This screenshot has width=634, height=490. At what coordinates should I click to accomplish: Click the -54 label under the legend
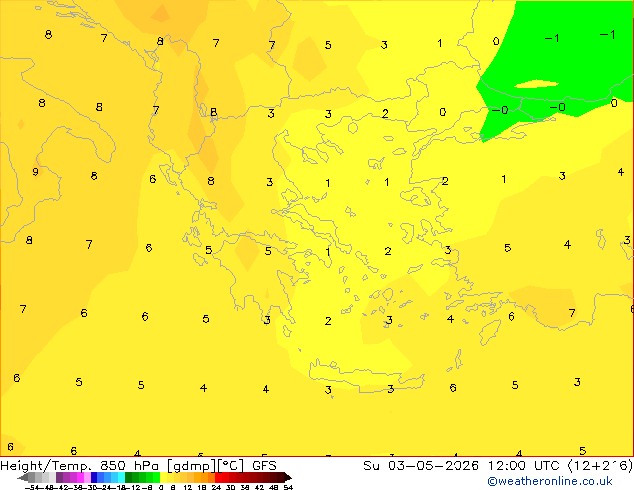point(32,487)
